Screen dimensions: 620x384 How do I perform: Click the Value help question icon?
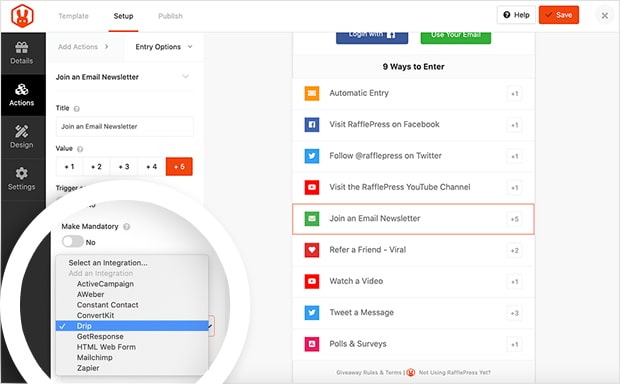pos(80,149)
